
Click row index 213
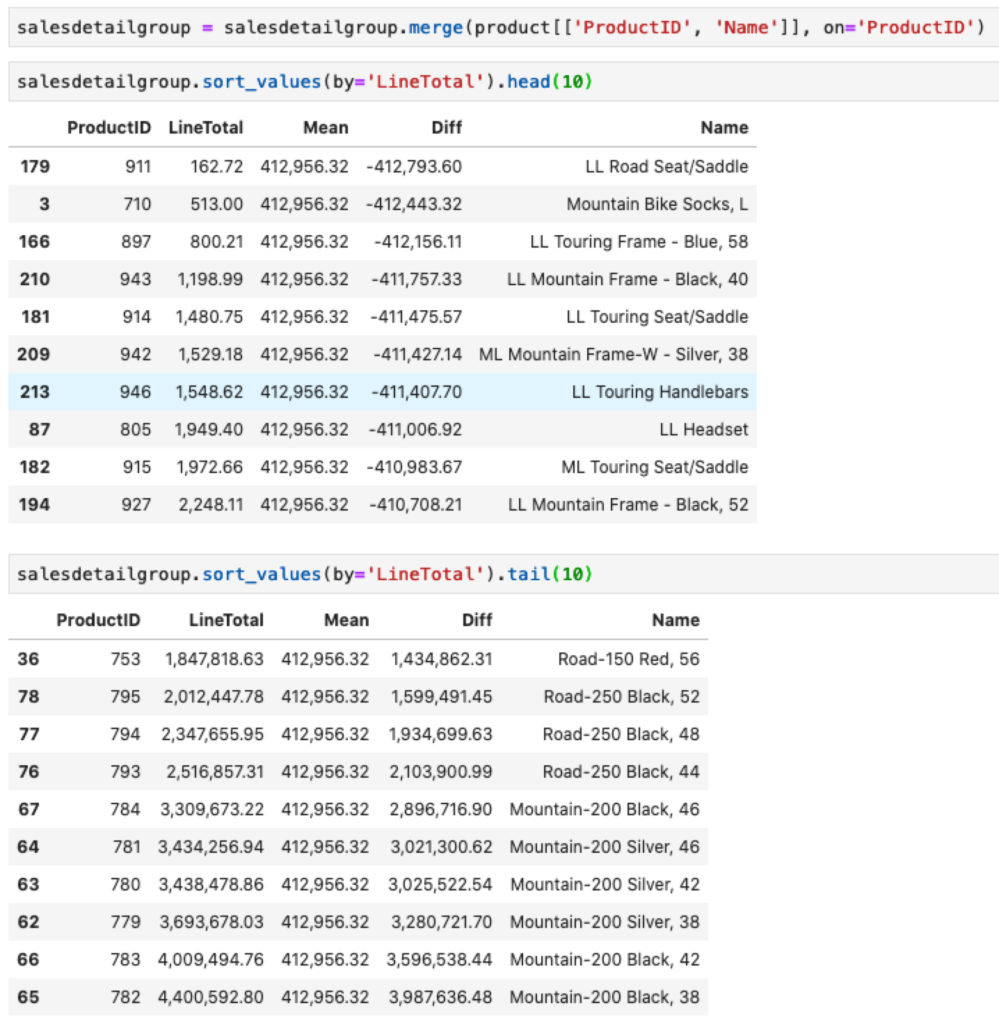click(35, 392)
